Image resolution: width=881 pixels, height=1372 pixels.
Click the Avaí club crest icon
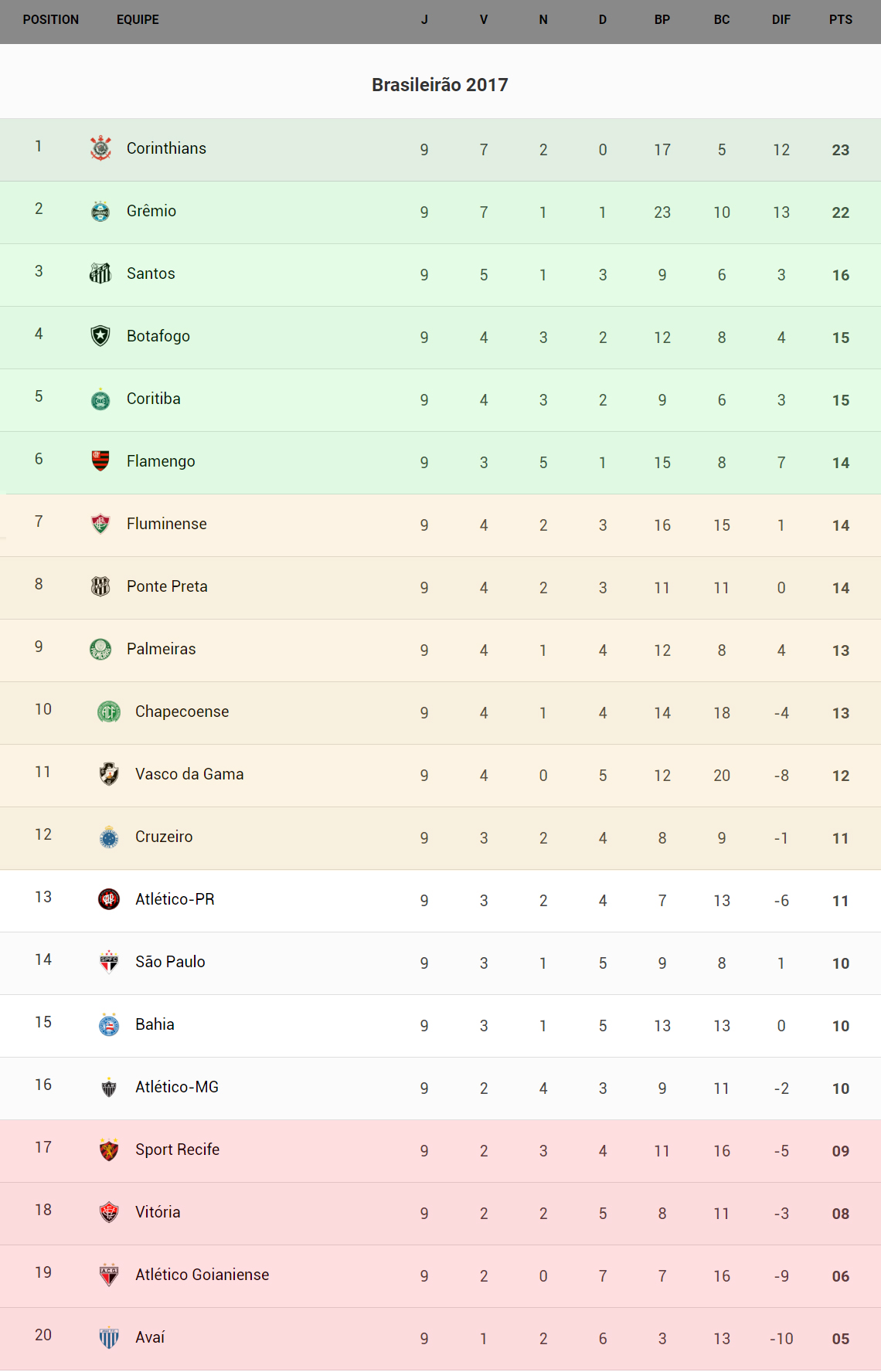pyautogui.click(x=109, y=1337)
